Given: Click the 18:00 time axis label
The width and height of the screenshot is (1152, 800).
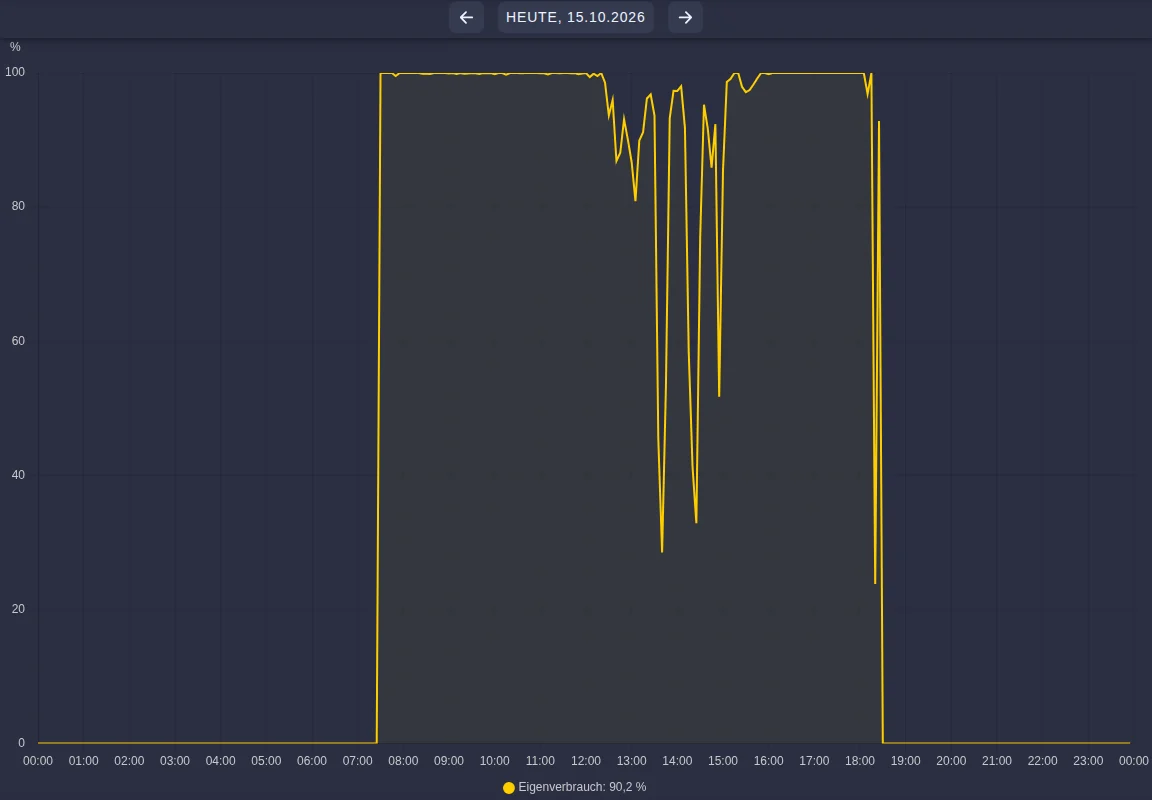Looking at the screenshot, I should pyautogui.click(x=860, y=760).
